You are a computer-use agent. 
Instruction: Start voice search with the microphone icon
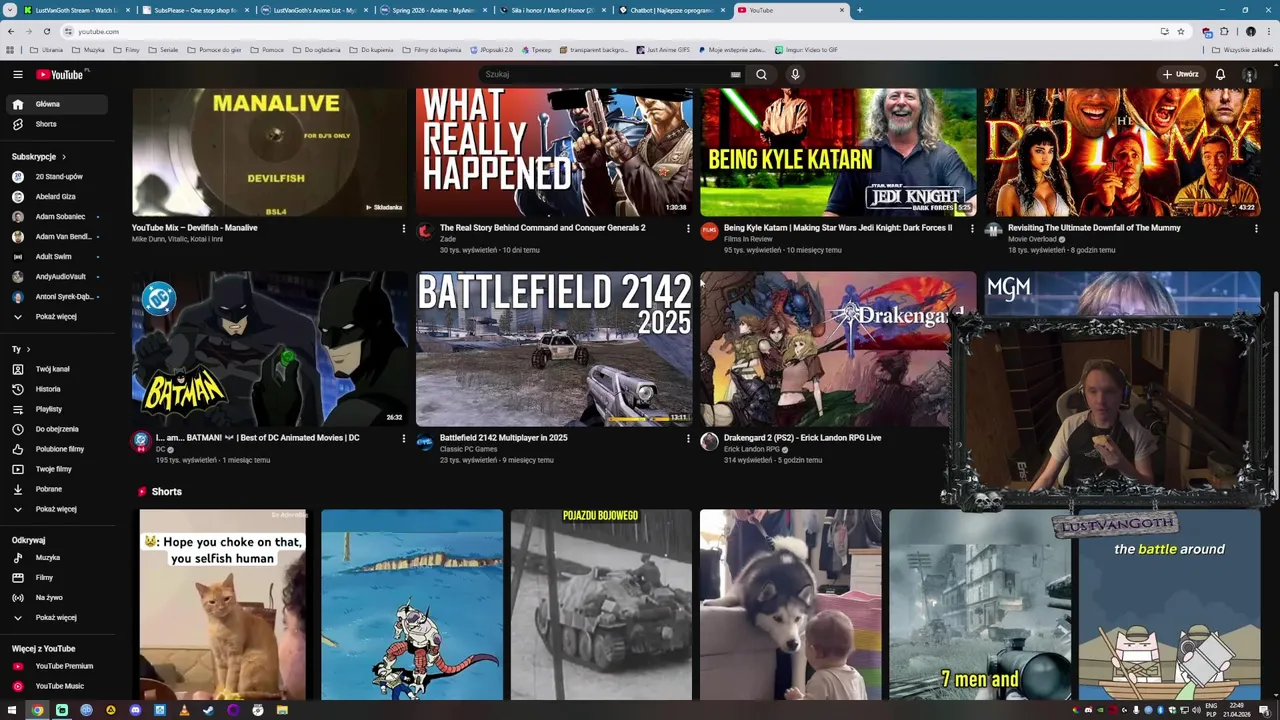coord(795,74)
